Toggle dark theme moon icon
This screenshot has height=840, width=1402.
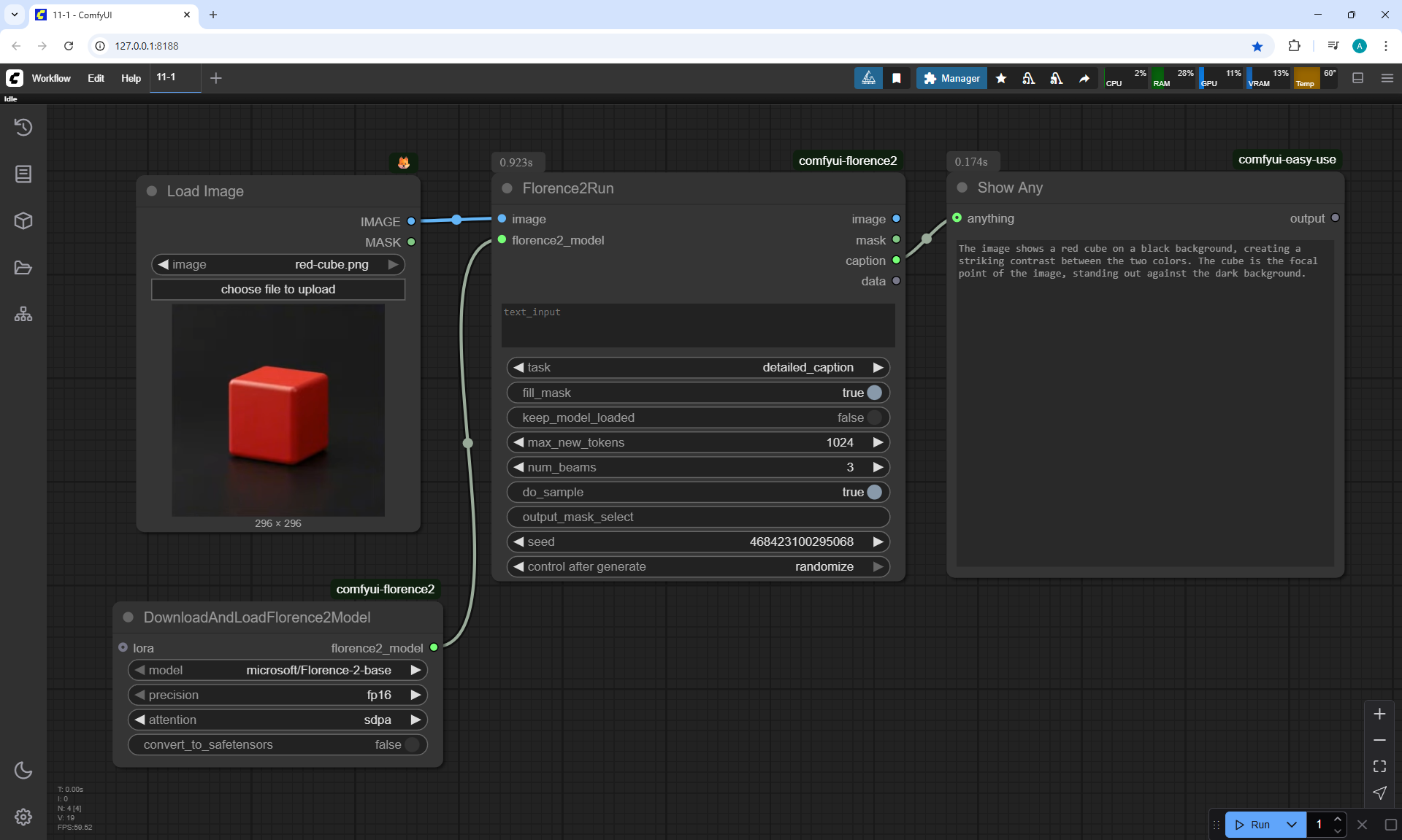tap(23, 770)
